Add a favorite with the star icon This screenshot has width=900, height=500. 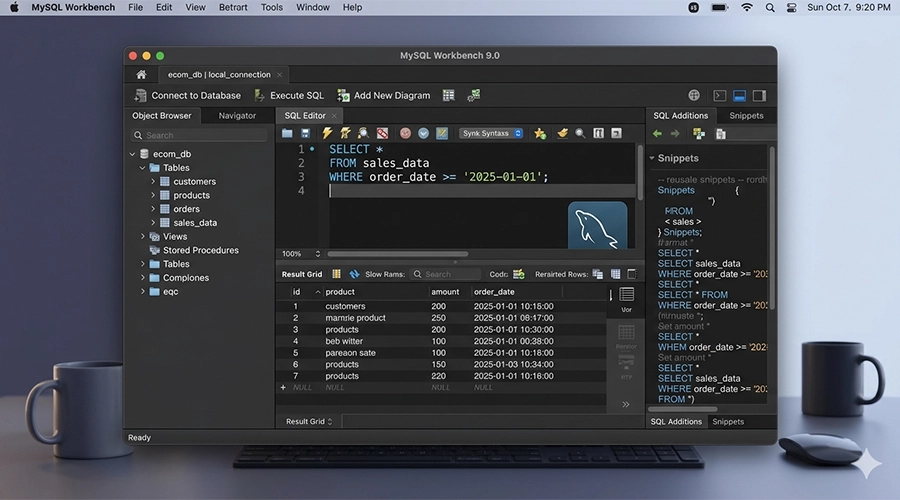[540, 133]
